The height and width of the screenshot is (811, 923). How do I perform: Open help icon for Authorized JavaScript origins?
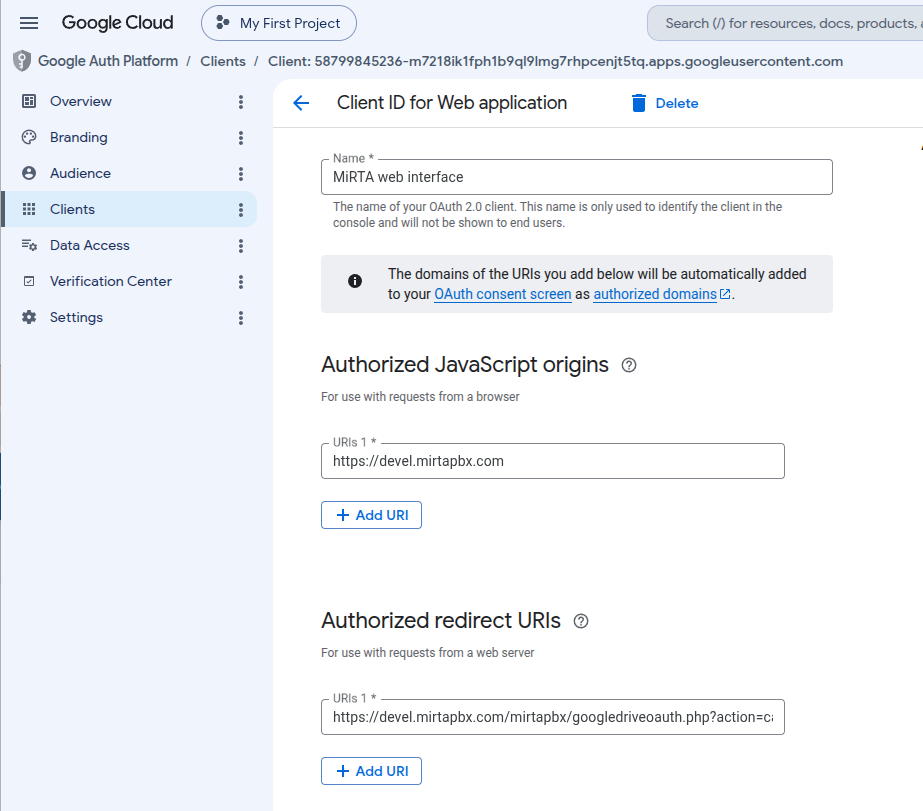(629, 365)
